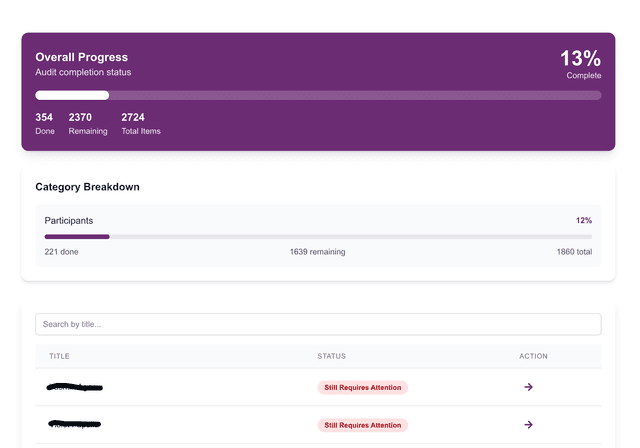
Task: Click the Search by title input field
Action: point(318,324)
